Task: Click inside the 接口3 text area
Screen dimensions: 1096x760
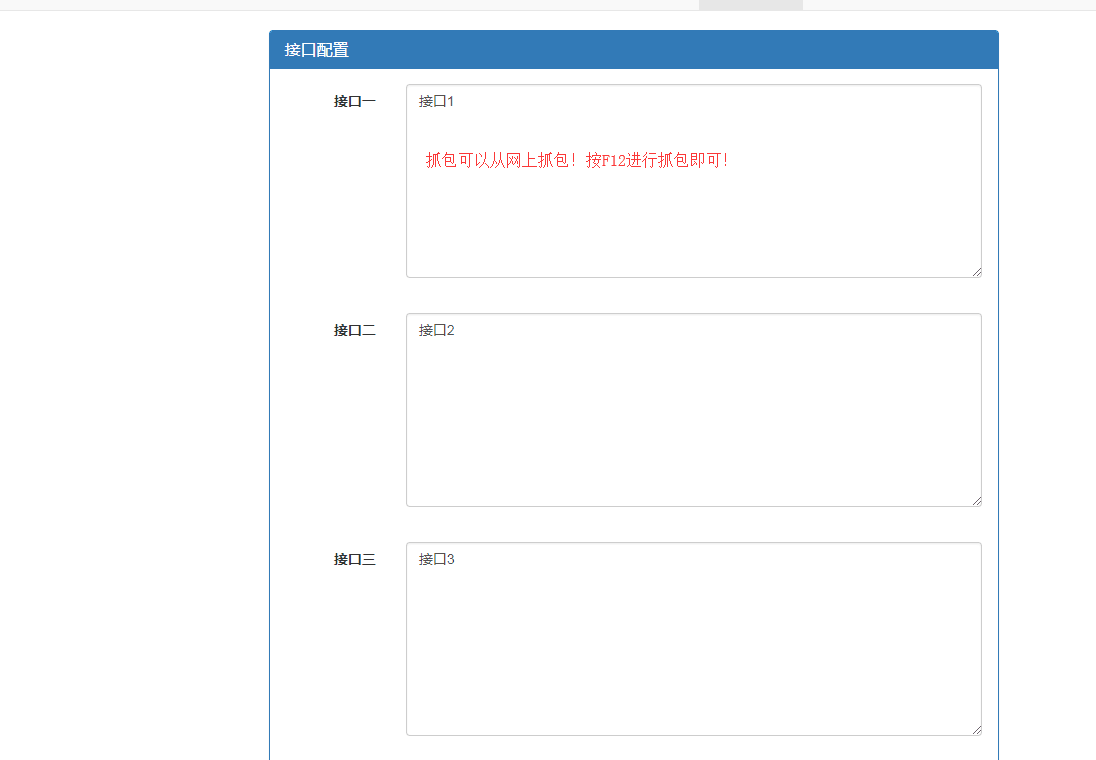Action: [694, 650]
